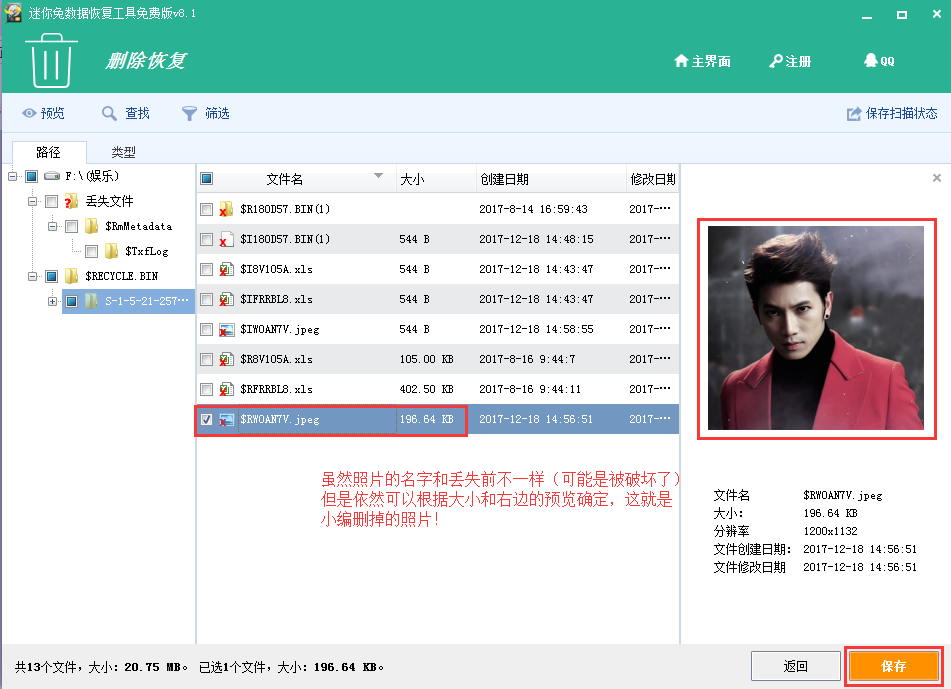Check the box for $I180D57.BIN(1)
Screen dimensions: 951x689
206,239
